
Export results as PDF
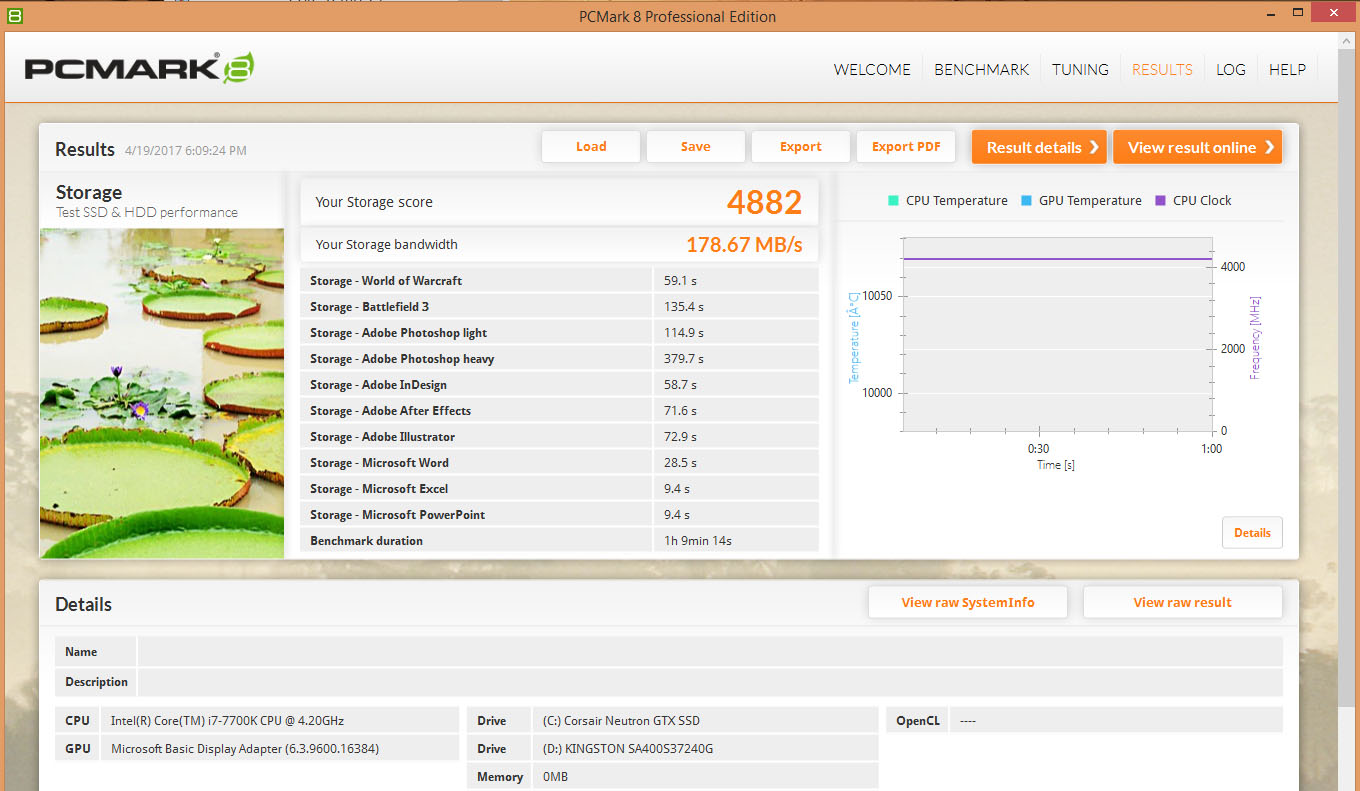[906, 146]
